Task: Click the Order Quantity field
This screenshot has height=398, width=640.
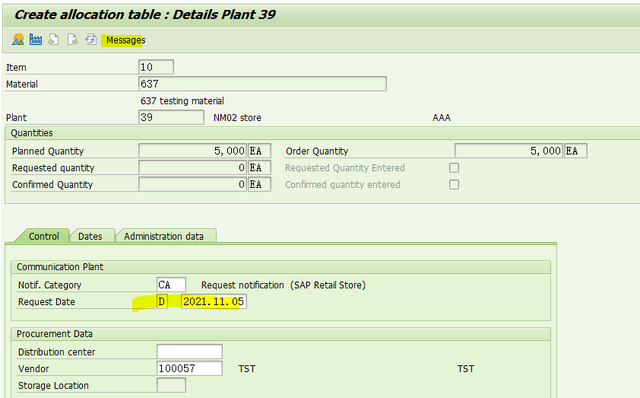Action: click(509, 151)
